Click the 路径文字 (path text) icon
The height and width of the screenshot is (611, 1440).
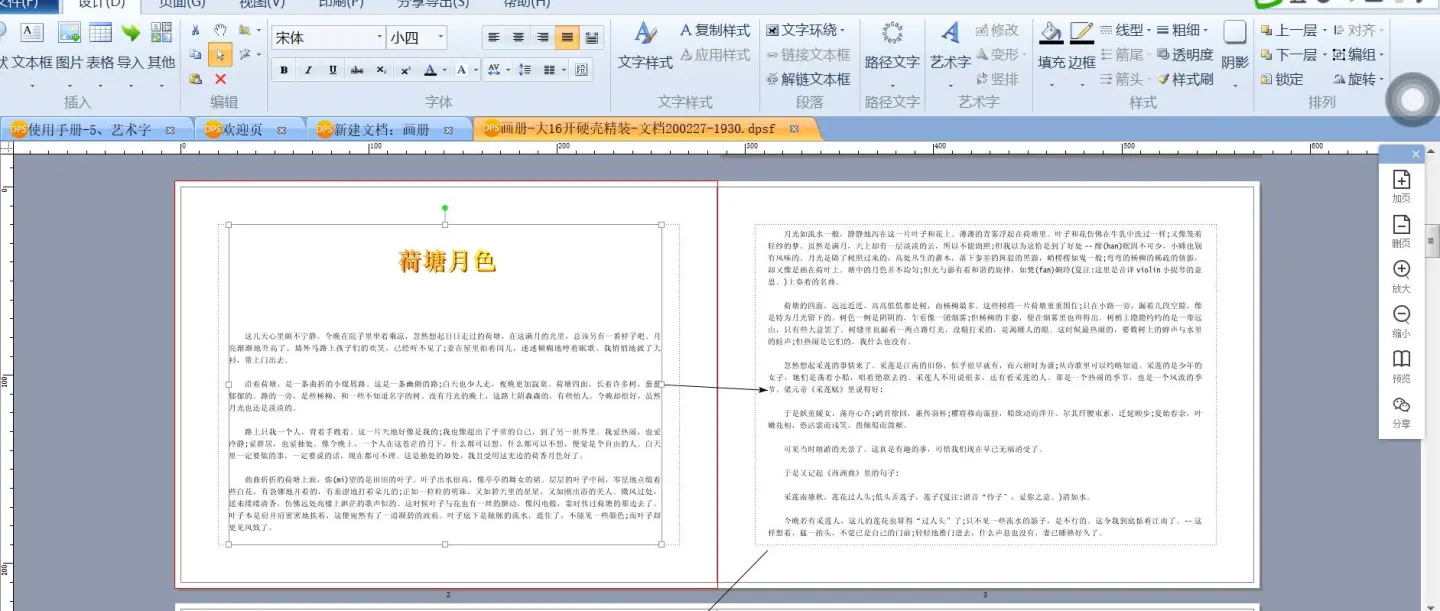tap(891, 45)
